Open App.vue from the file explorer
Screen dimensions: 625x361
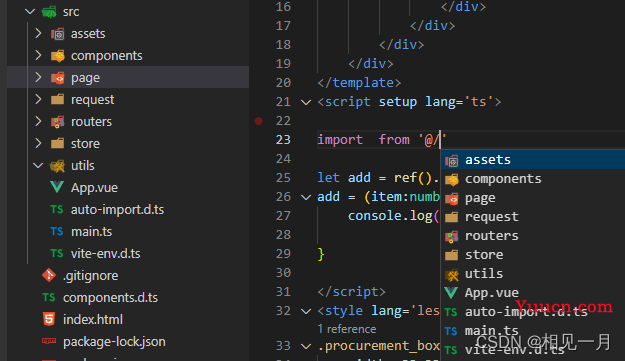click(x=94, y=188)
